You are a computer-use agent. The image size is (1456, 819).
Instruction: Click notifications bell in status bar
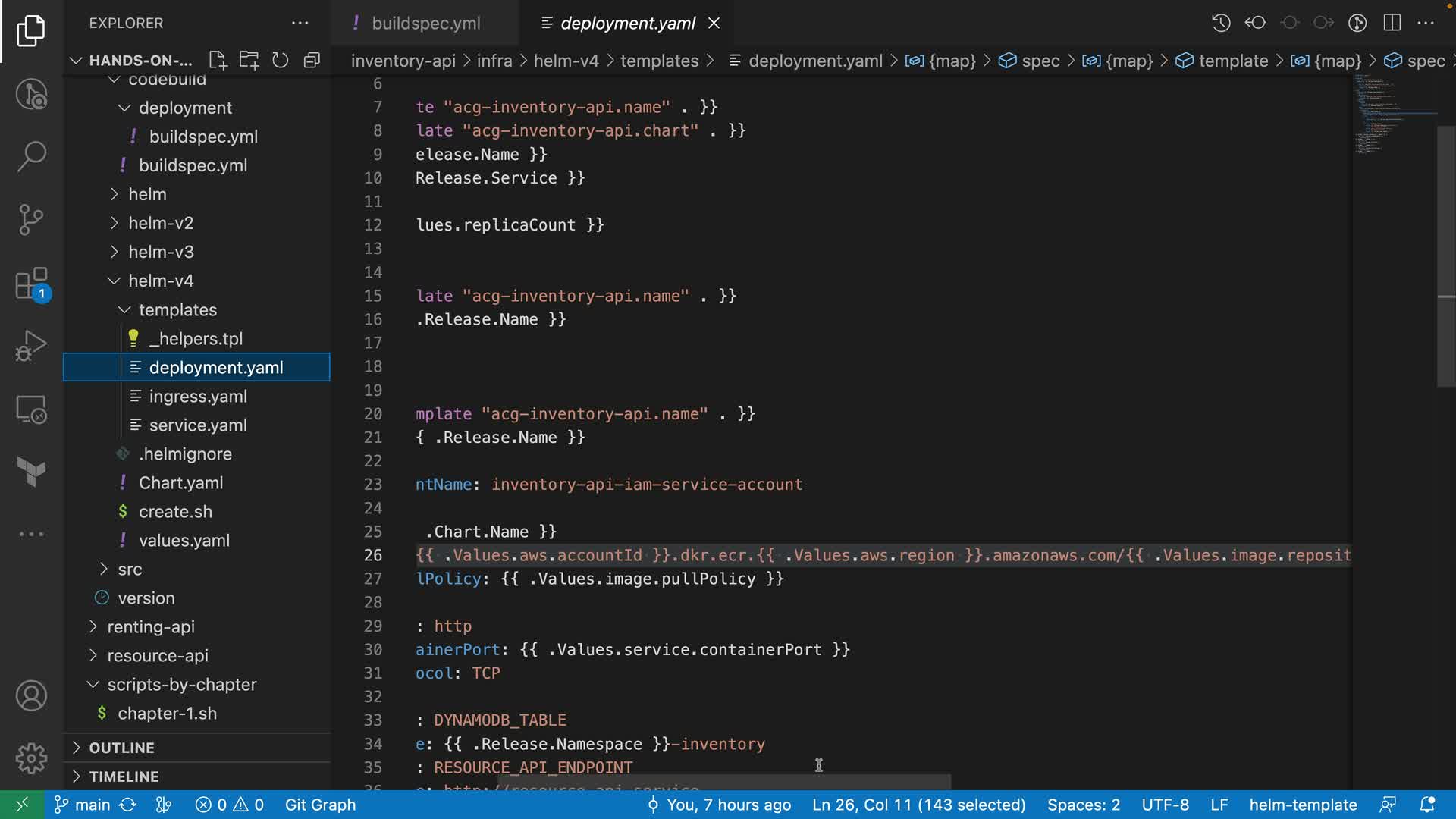pyautogui.click(x=1426, y=805)
